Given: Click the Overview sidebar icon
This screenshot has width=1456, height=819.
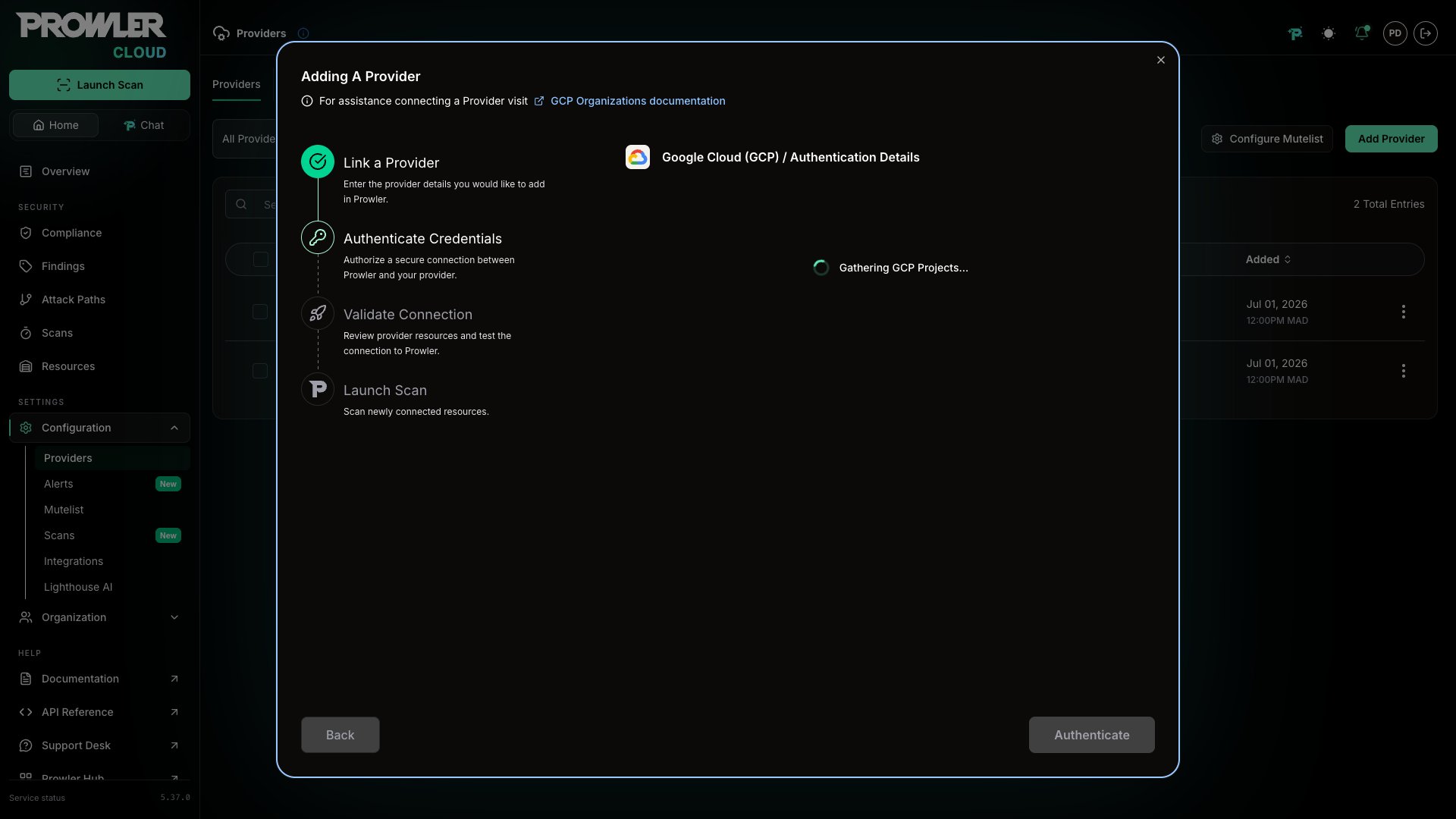Looking at the screenshot, I should tap(26, 171).
